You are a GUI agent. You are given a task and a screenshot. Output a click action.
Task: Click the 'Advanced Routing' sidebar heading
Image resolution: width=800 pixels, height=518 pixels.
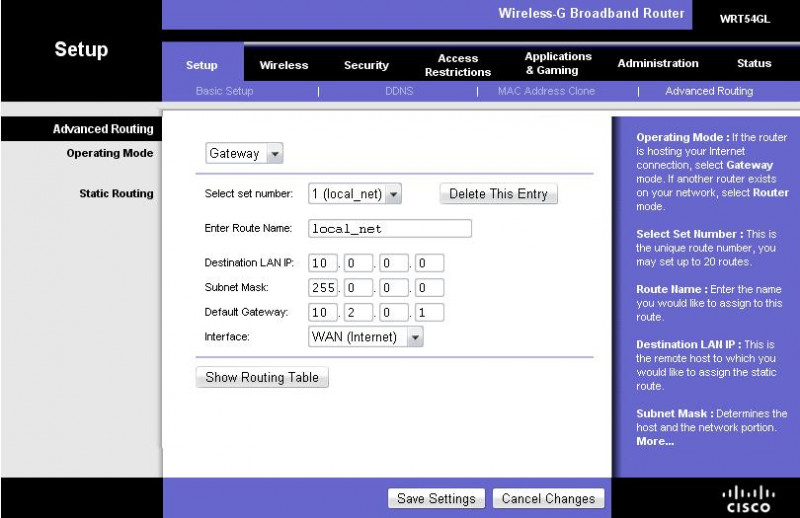point(103,129)
